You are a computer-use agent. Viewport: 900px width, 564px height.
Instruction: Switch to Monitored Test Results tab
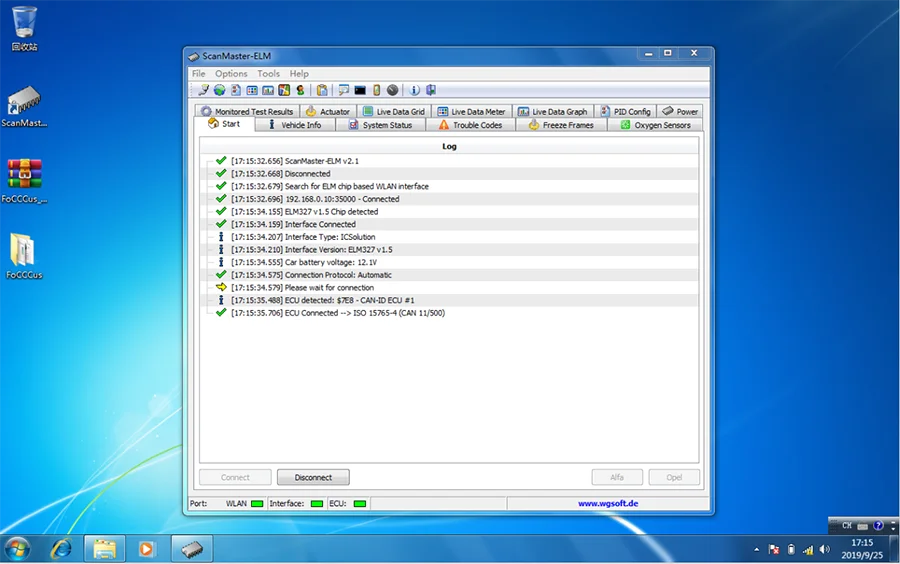click(247, 111)
